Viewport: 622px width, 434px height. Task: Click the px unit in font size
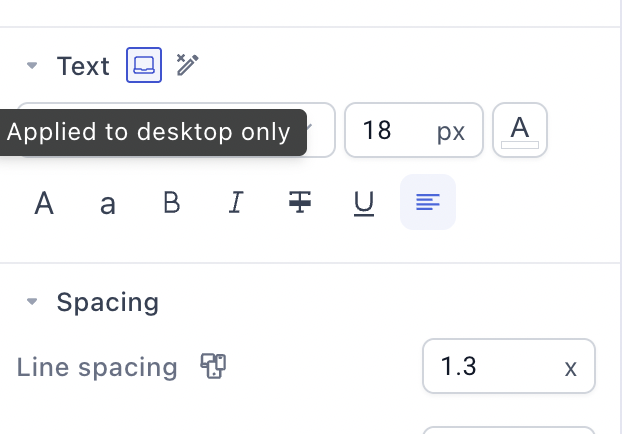451,131
